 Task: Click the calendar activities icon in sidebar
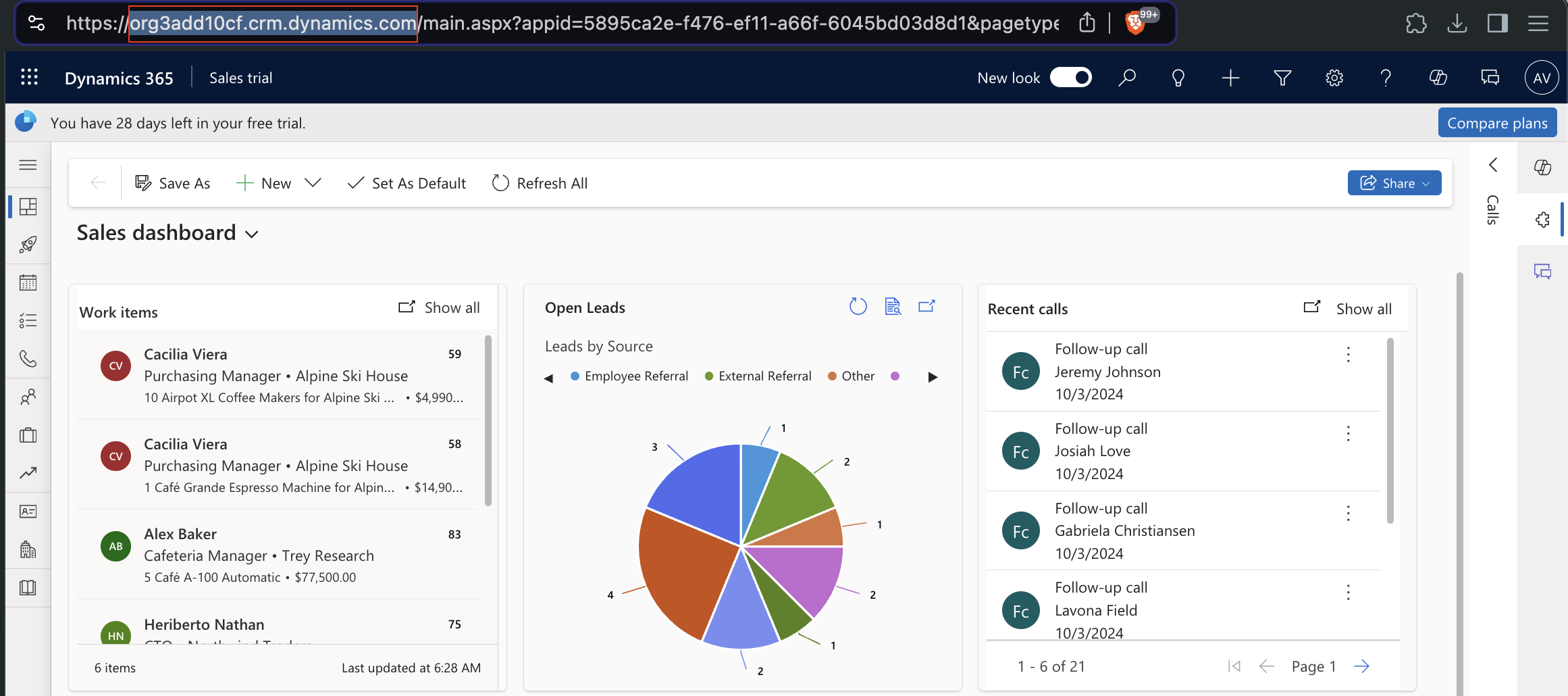[x=28, y=282]
